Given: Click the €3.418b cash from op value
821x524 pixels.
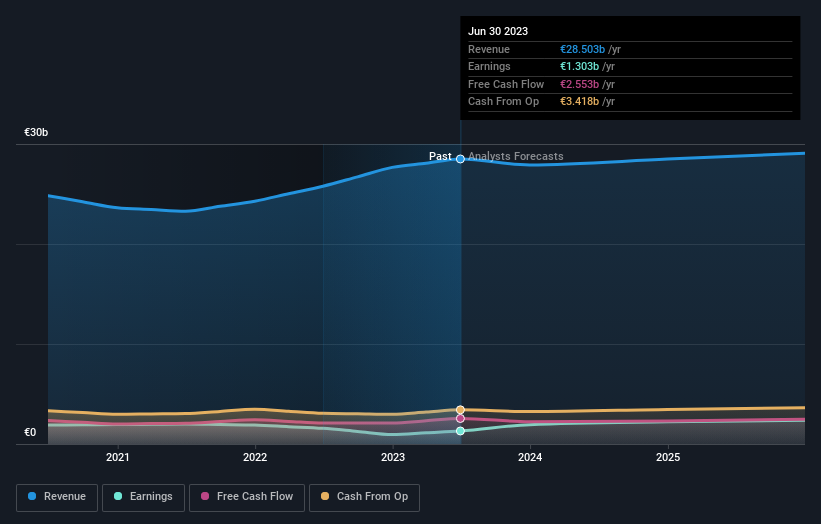Looking at the screenshot, I should (579, 102).
